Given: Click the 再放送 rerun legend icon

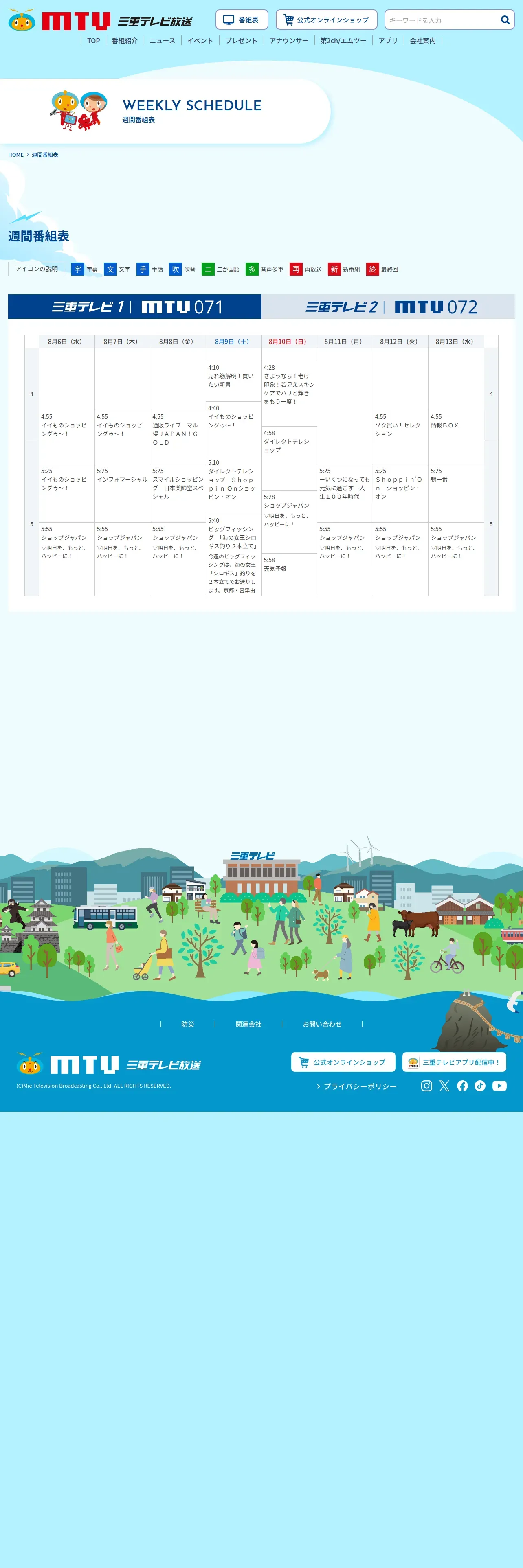Looking at the screenshot, I should 296,269.
